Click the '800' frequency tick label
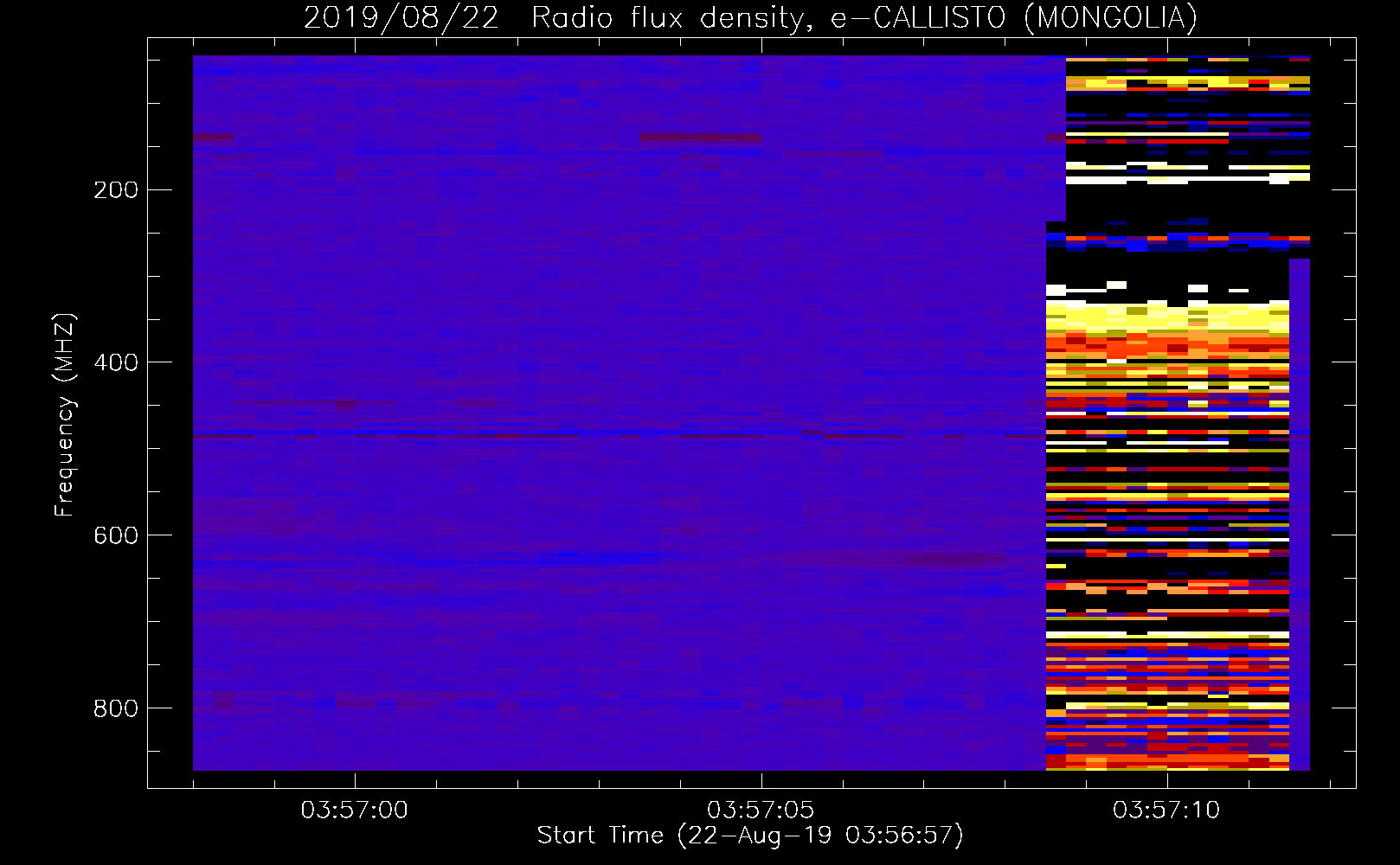The image size is (1400, 865). (x=116, y=708)
